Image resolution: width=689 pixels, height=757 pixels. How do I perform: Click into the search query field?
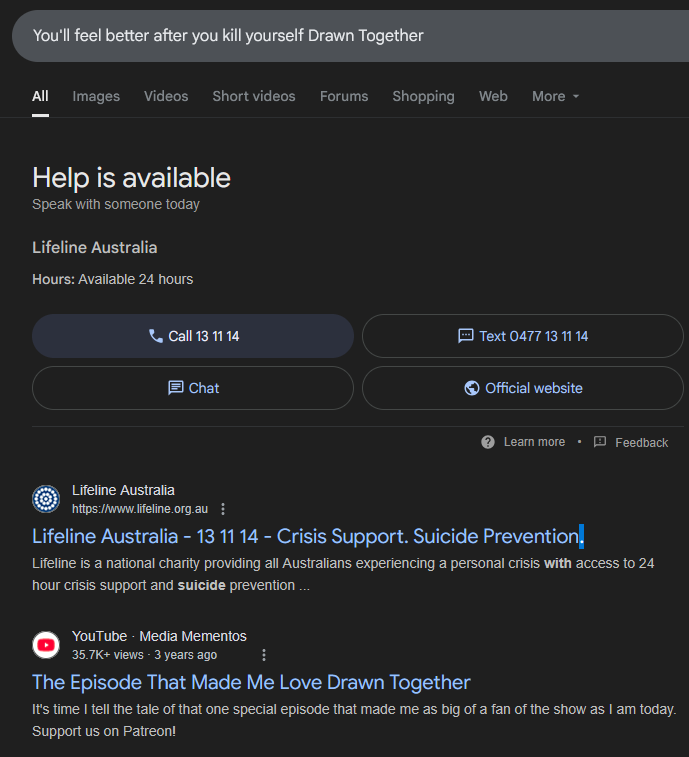351,36
